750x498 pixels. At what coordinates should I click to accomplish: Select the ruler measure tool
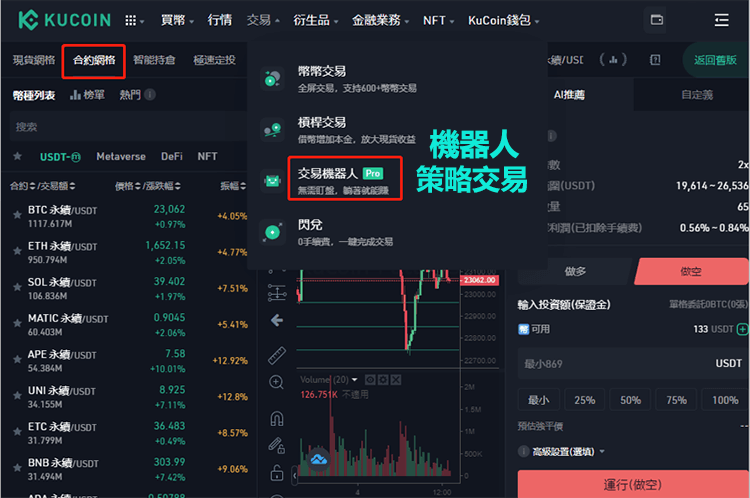click(277, 355)
